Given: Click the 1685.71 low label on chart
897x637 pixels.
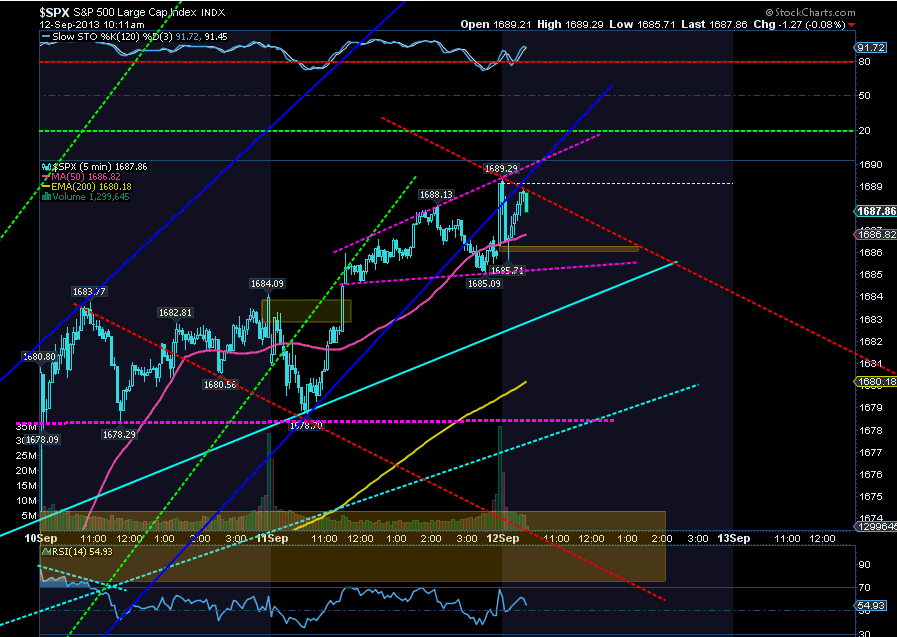Looking at the screenshot, I should (x=507, y=270).
